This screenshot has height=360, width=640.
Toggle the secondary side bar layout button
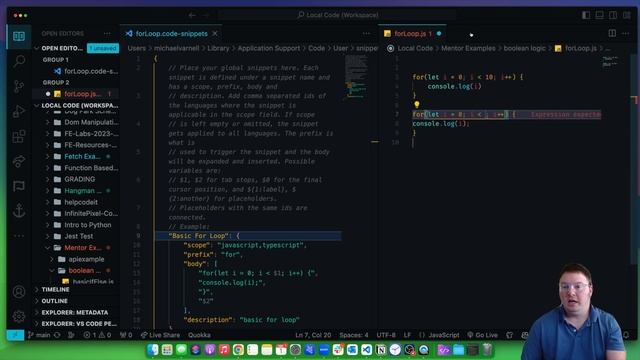pyautogui.click(x=613, y=15)
